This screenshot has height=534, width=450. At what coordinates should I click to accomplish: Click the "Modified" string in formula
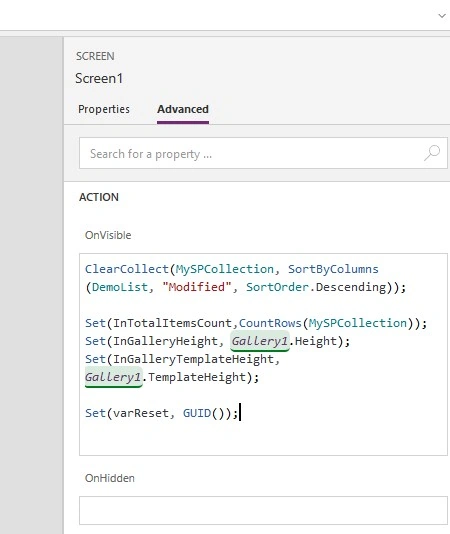pos(197,287)
